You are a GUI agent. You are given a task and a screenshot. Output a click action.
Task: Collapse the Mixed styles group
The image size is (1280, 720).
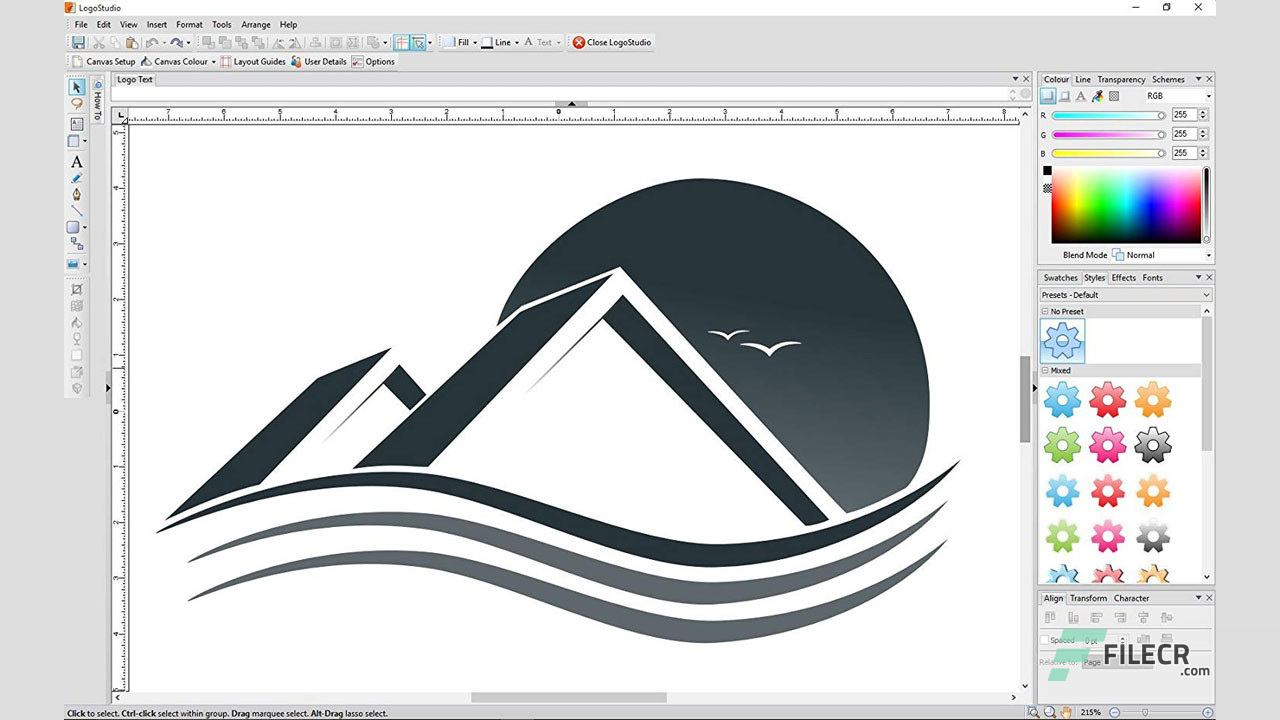[x=1045, y=370]
